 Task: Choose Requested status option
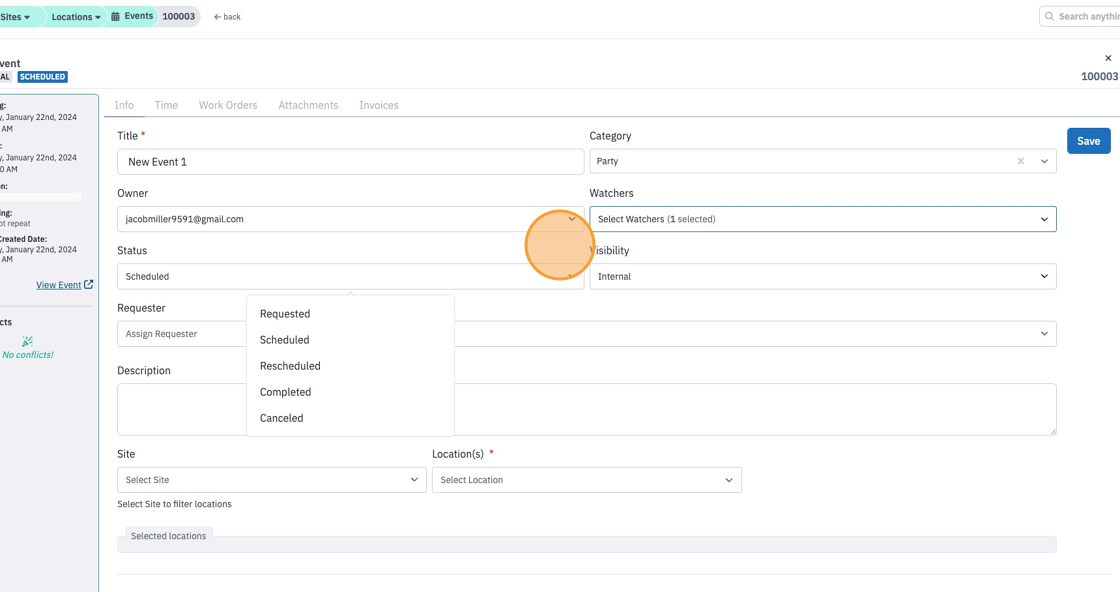[350, 314]
